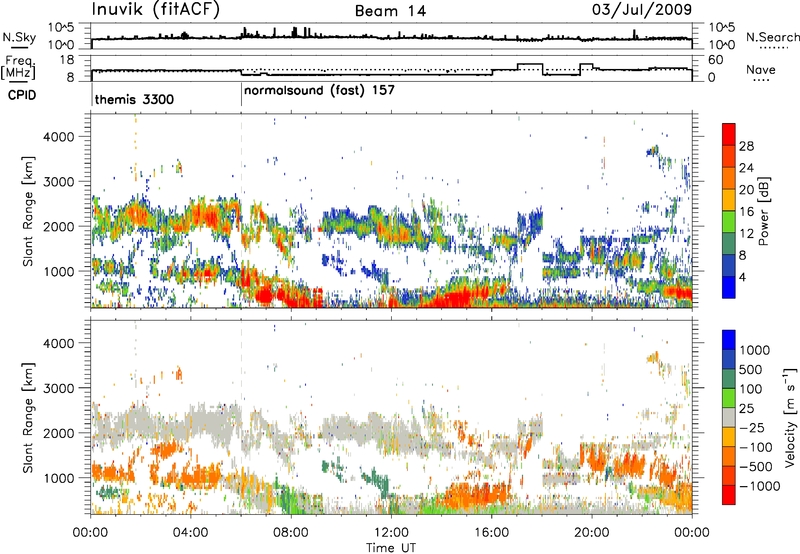Click the '4000' tick on the power panel
This screenshot has height=554, width=800.
click(x=58, y=137)
